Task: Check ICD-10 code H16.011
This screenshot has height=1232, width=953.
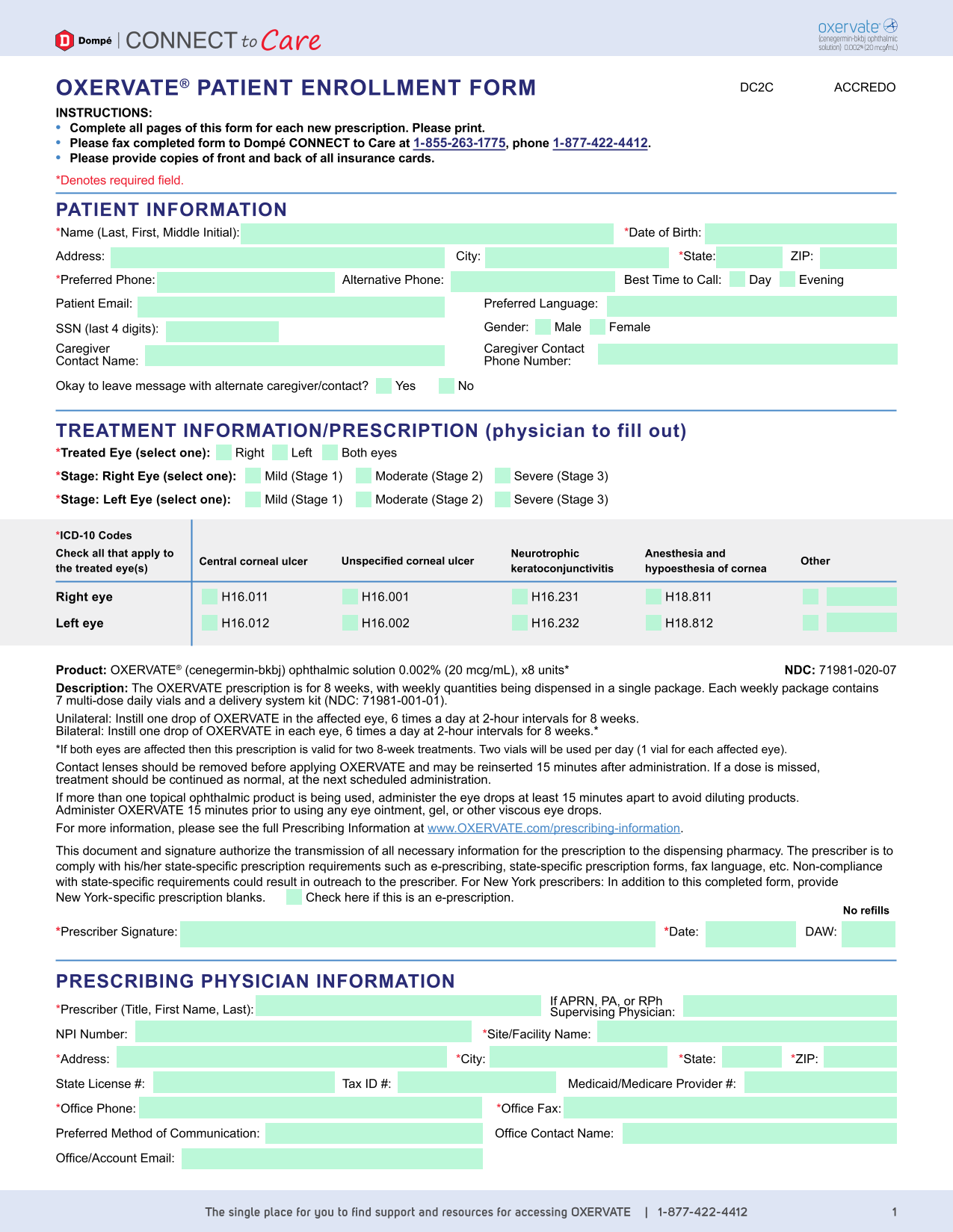Action: pyautogui.click(x=210, y=596)
